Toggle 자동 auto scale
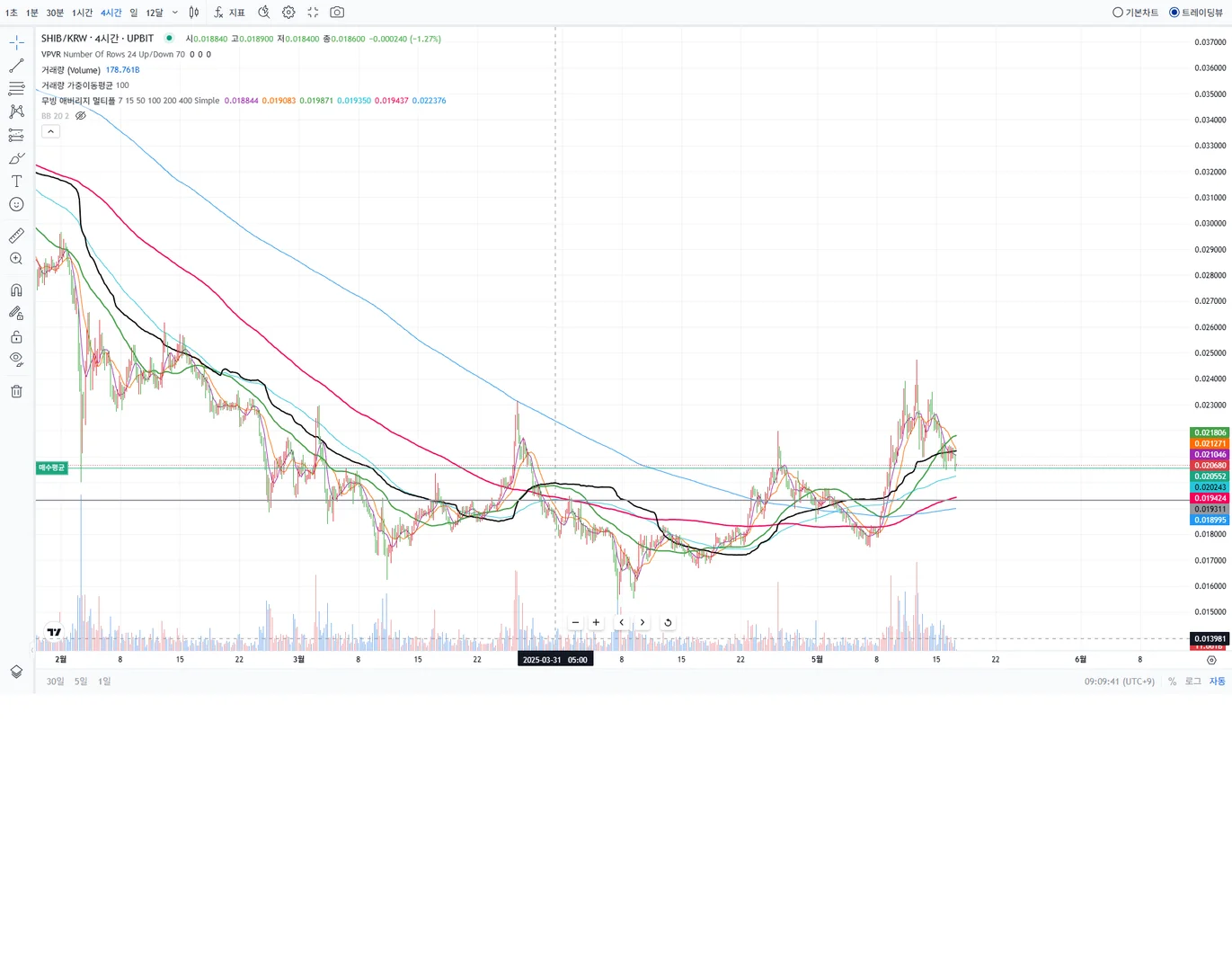Screen dimensions: 1232x971 point(1217,681)
